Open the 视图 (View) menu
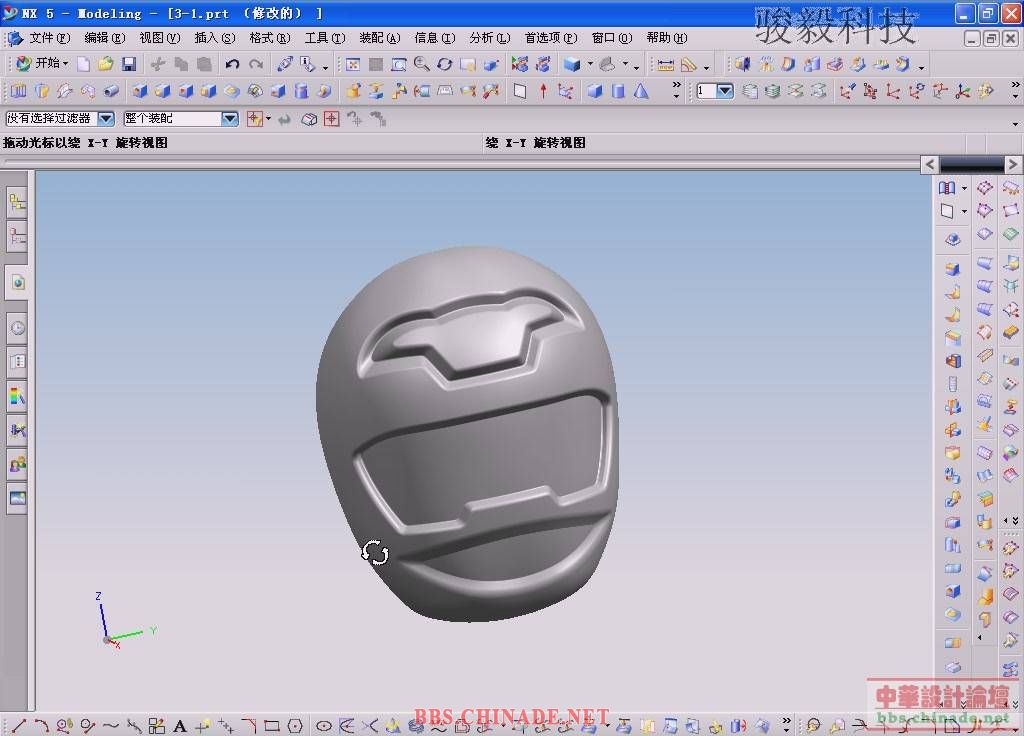 (159, 38)
